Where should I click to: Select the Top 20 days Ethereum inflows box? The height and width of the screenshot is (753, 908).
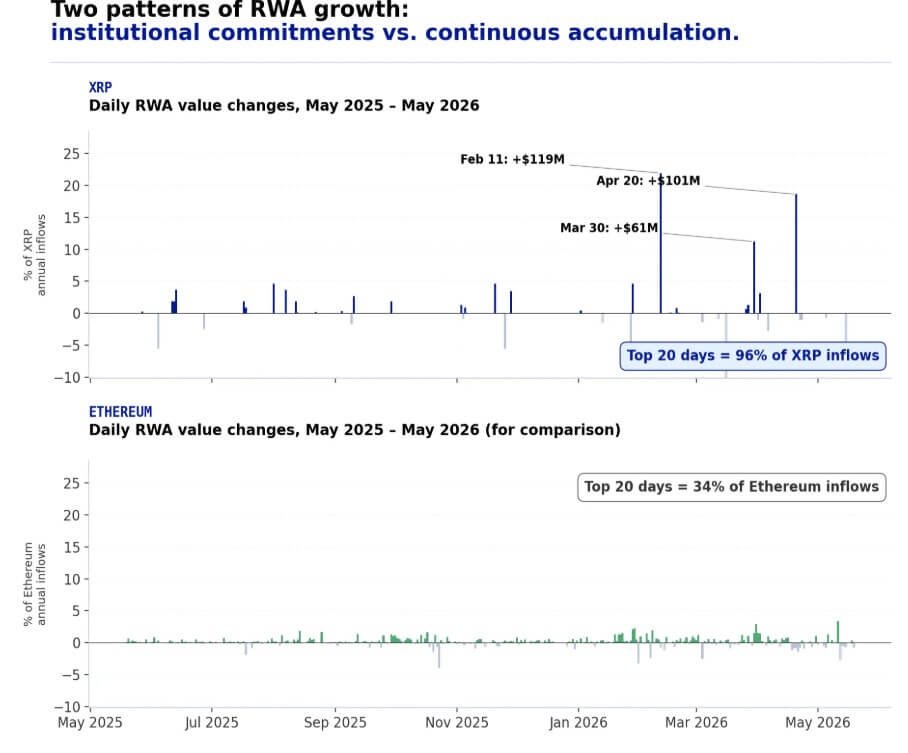(x=731, y=487)
